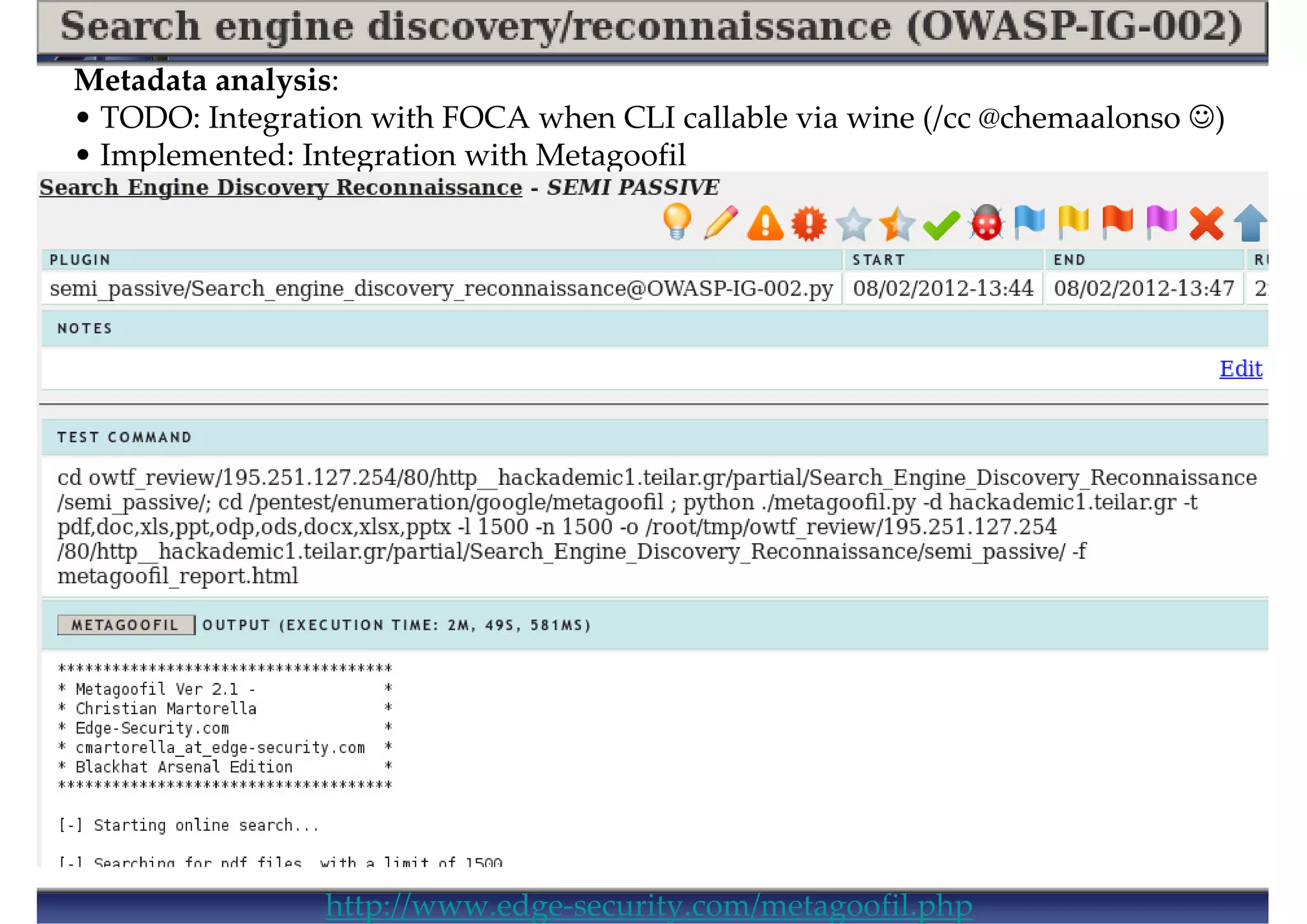
Task: Open Search Engine Discovery Reconnaissance heading link
Action: (x=281, y=187)
